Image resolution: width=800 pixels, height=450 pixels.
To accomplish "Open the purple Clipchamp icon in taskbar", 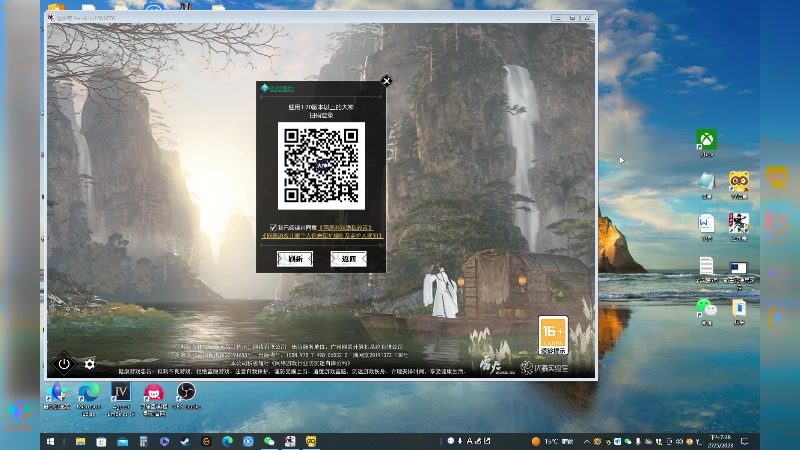I will coord(164,441).
